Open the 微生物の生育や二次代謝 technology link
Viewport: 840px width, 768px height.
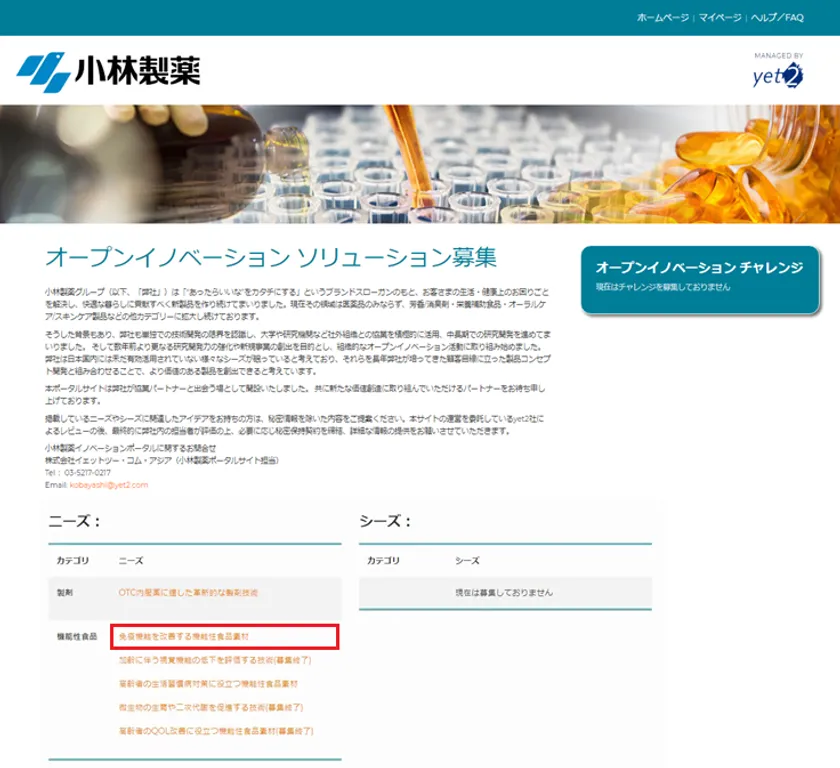(x=211, y=707)
